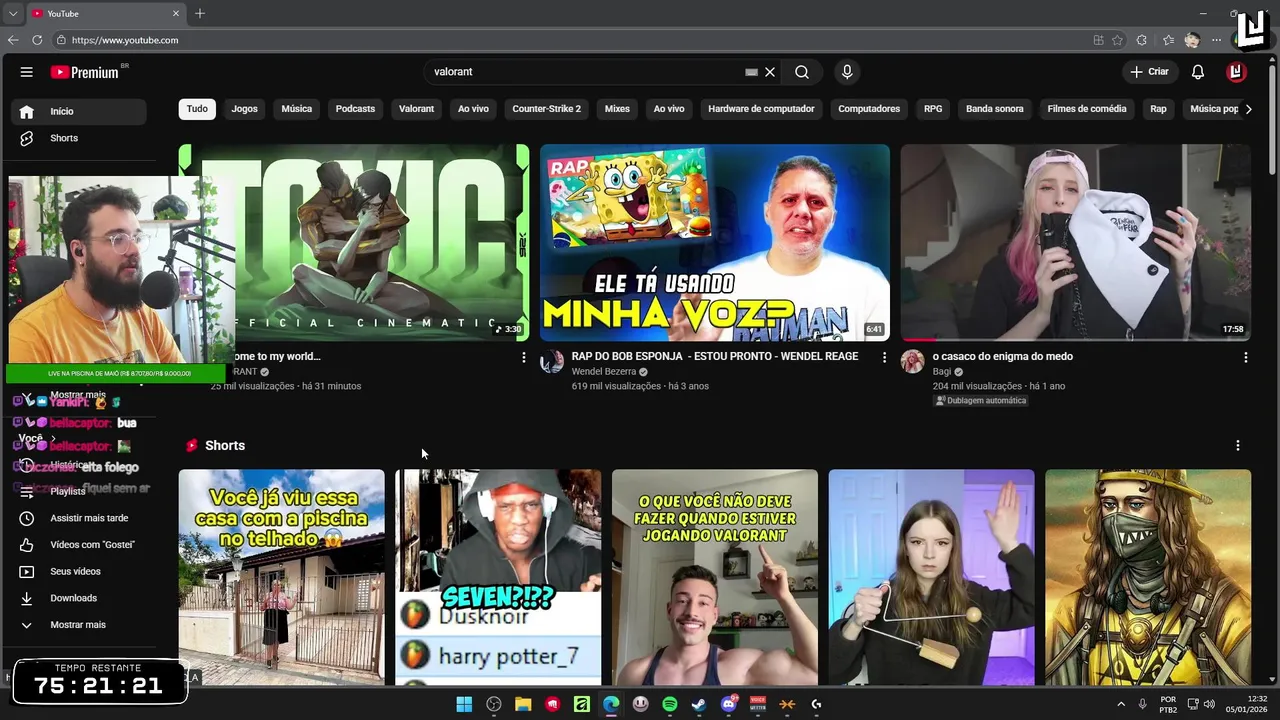Start voice search with the microphone

847,72
